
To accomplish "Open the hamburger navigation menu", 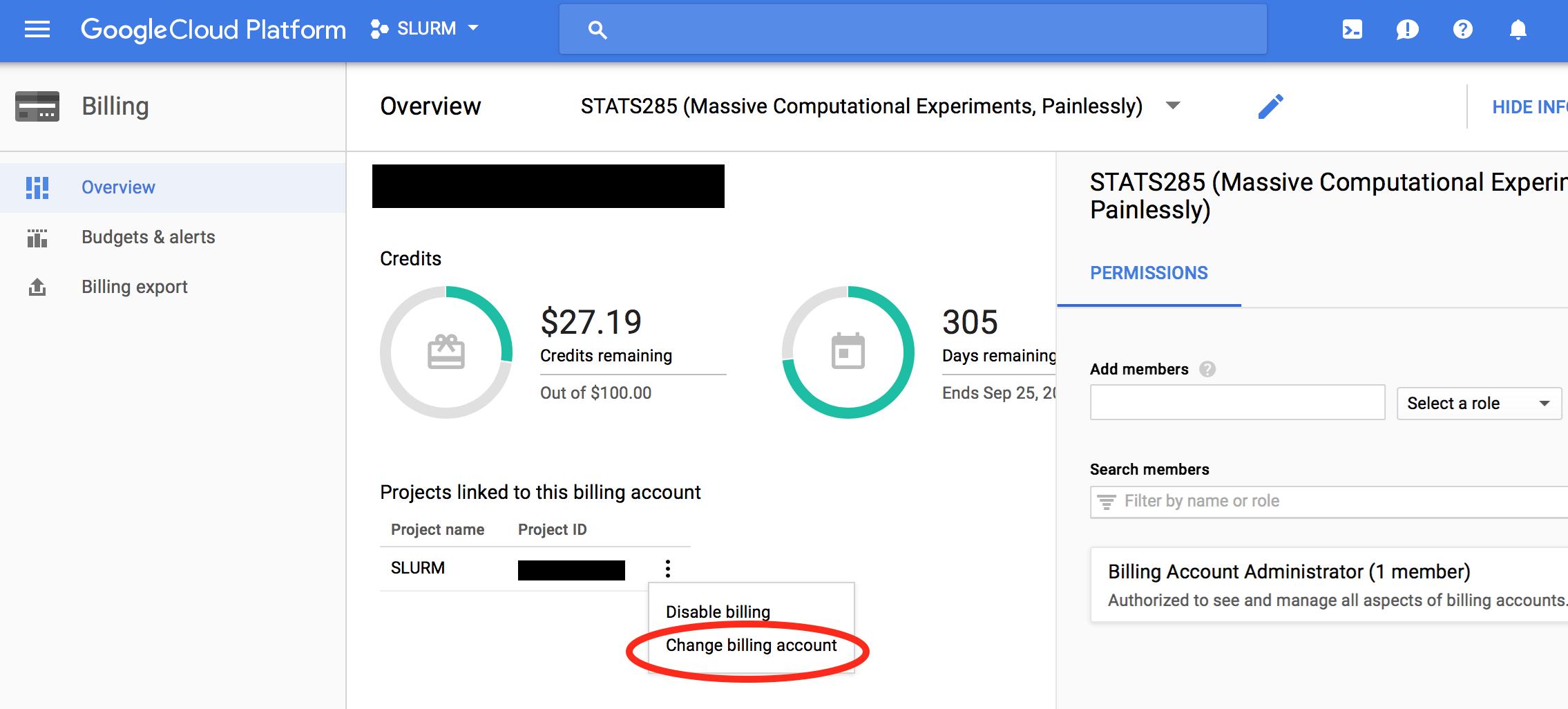I will [x=37, y=29].
